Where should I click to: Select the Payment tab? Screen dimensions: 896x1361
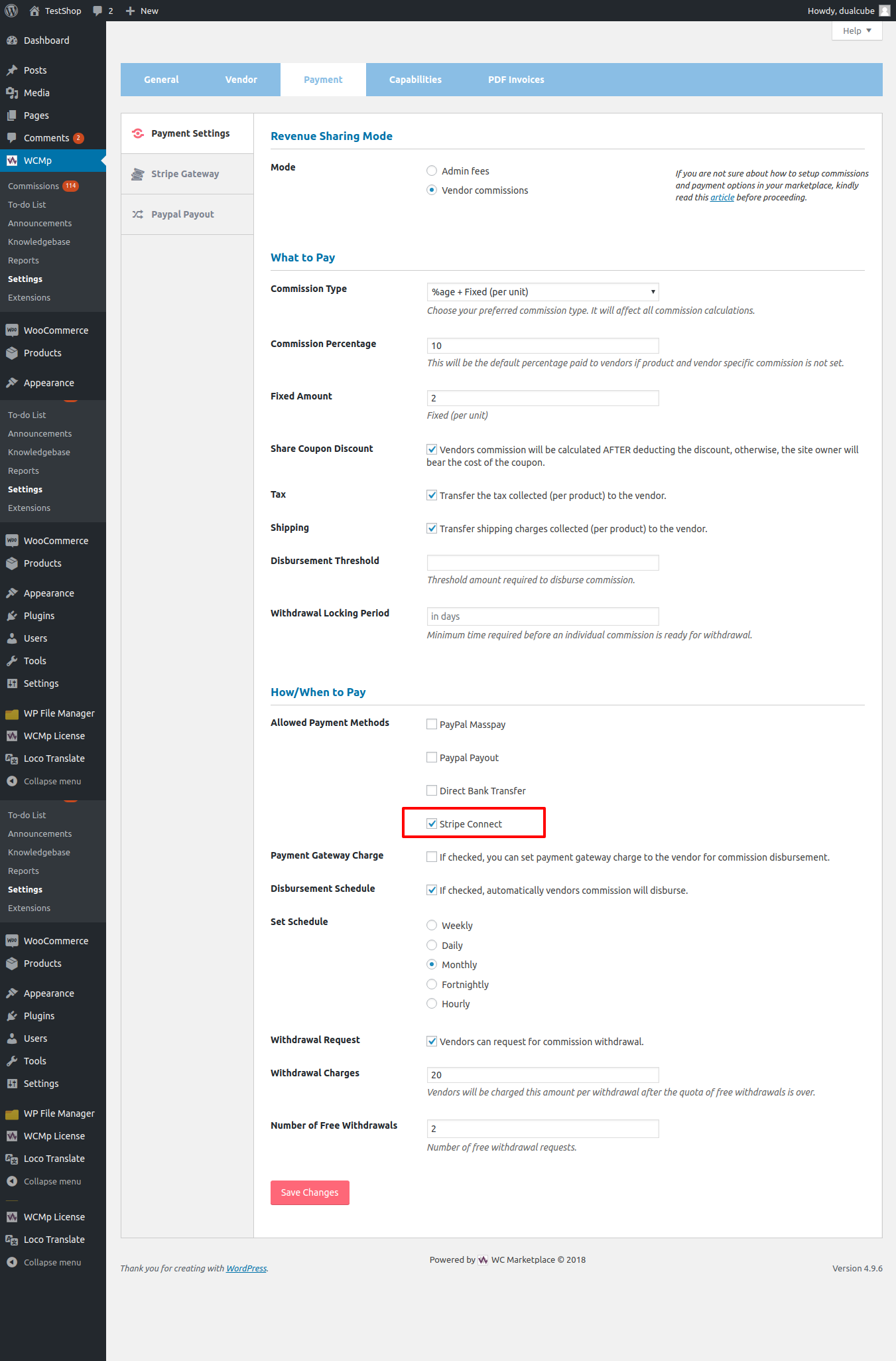pos(323,80)
